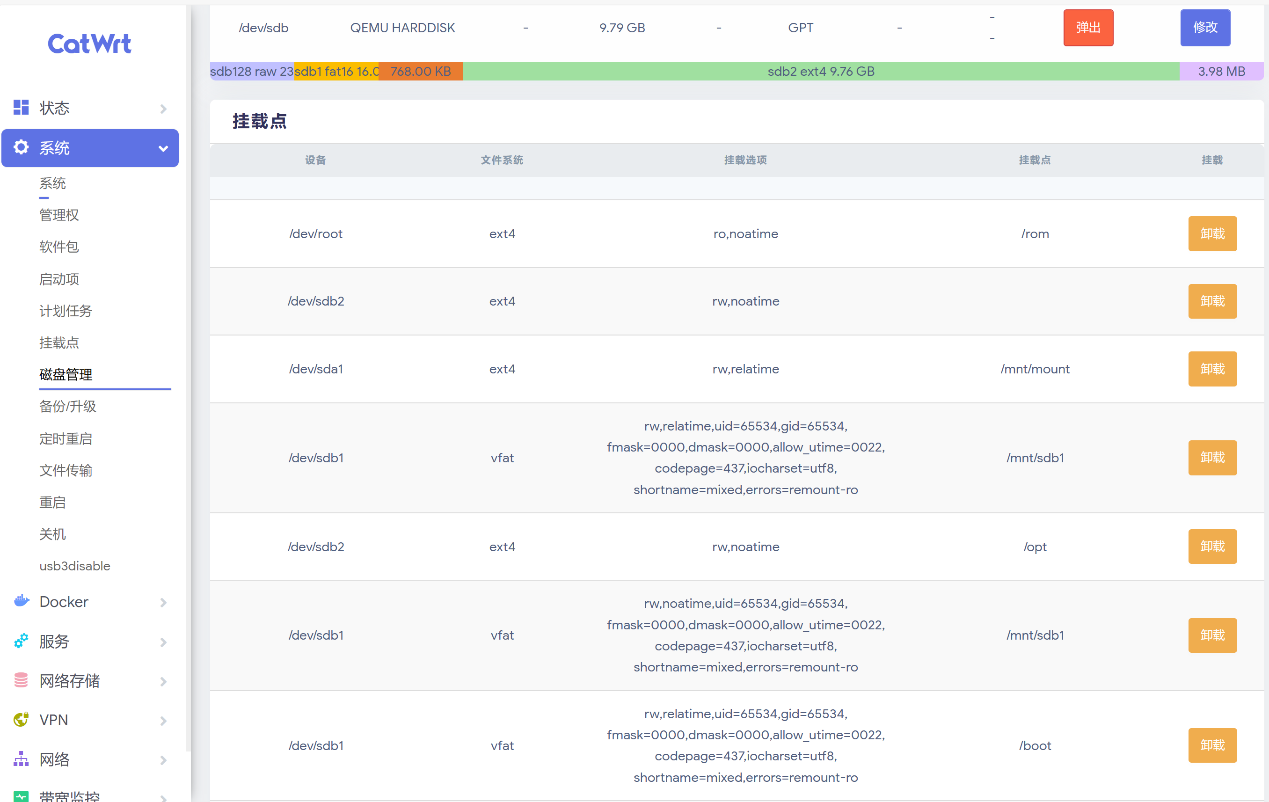Click the Docker whale icon
The width and height of the screenshot is (1269, 802).
(21, 601)
